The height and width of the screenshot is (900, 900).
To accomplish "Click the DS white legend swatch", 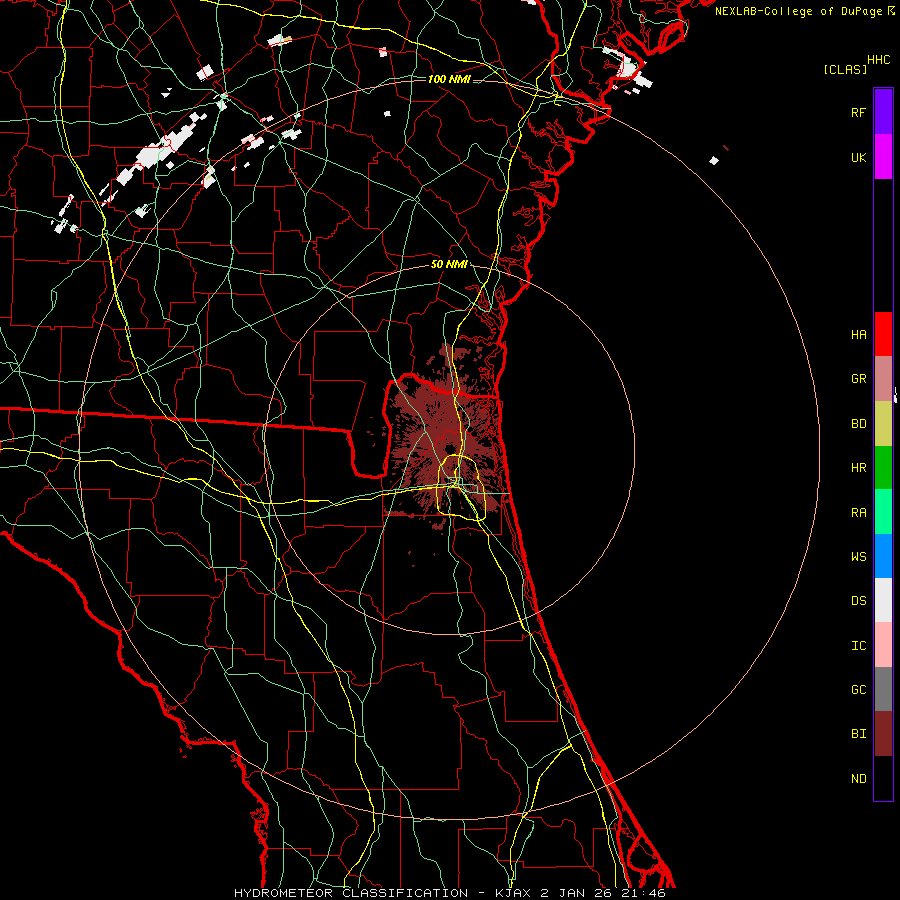I will click(x=883, y=600).
